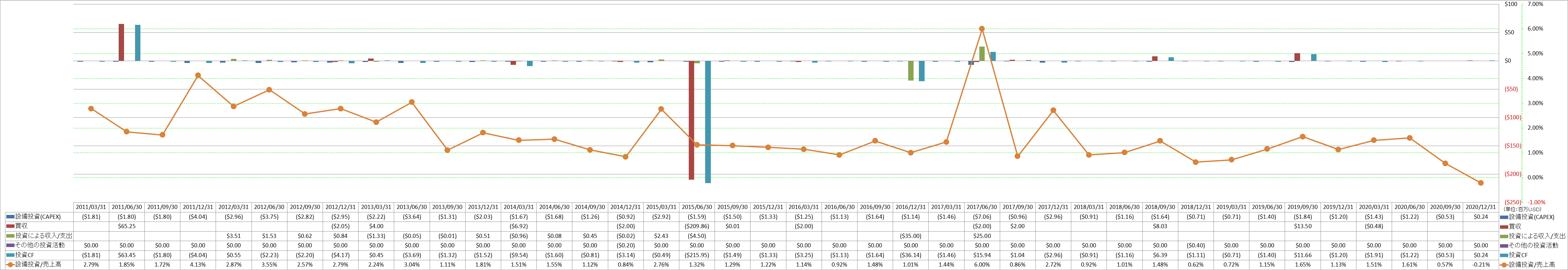Select the ($215.95) 投資CF cell
This screenshot has height=270, width=1568.
697,255
